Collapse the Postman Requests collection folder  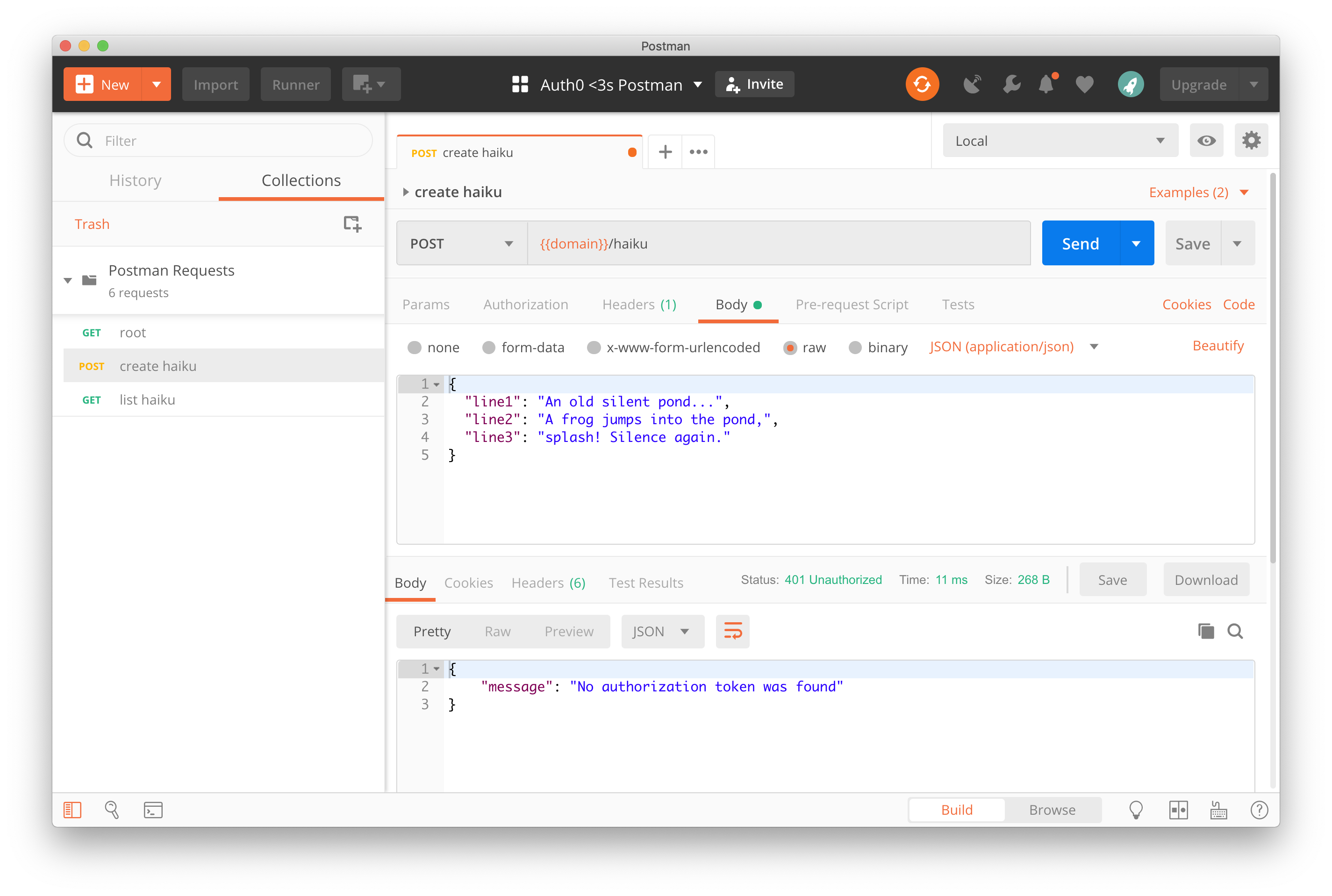(x=67, y=281)
